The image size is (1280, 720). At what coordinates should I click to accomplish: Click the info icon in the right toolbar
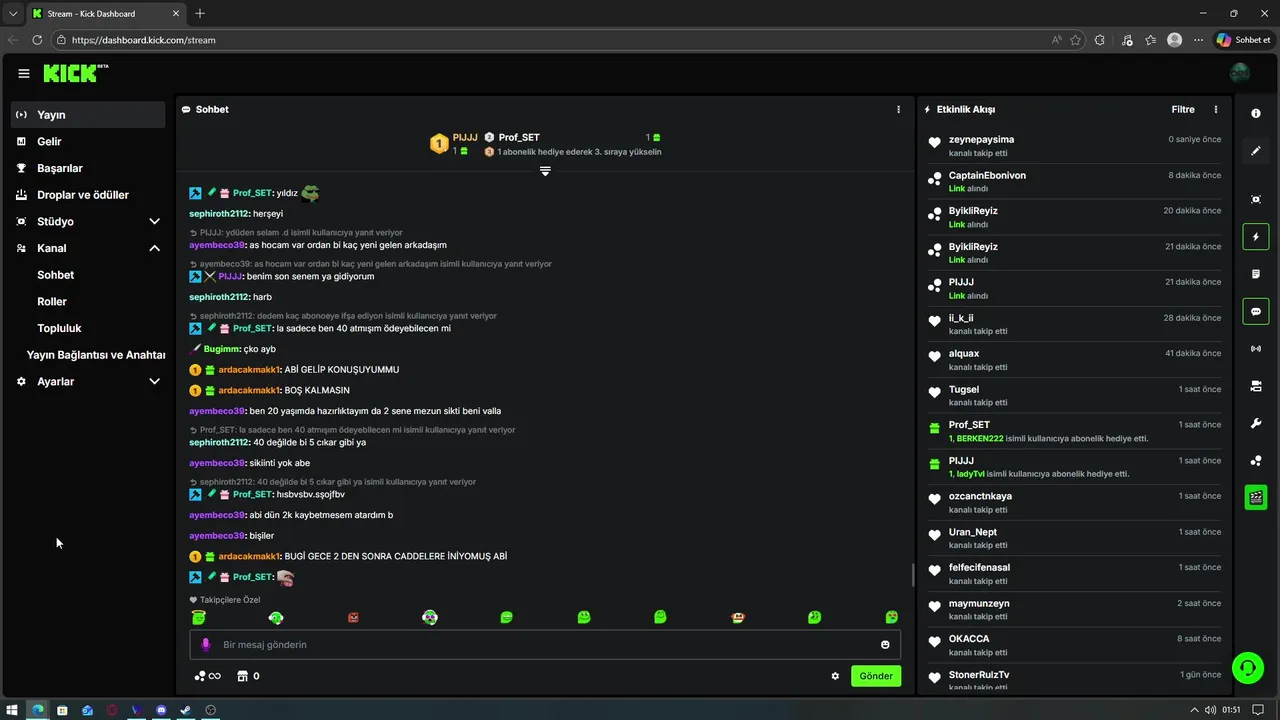(1256, 114)
